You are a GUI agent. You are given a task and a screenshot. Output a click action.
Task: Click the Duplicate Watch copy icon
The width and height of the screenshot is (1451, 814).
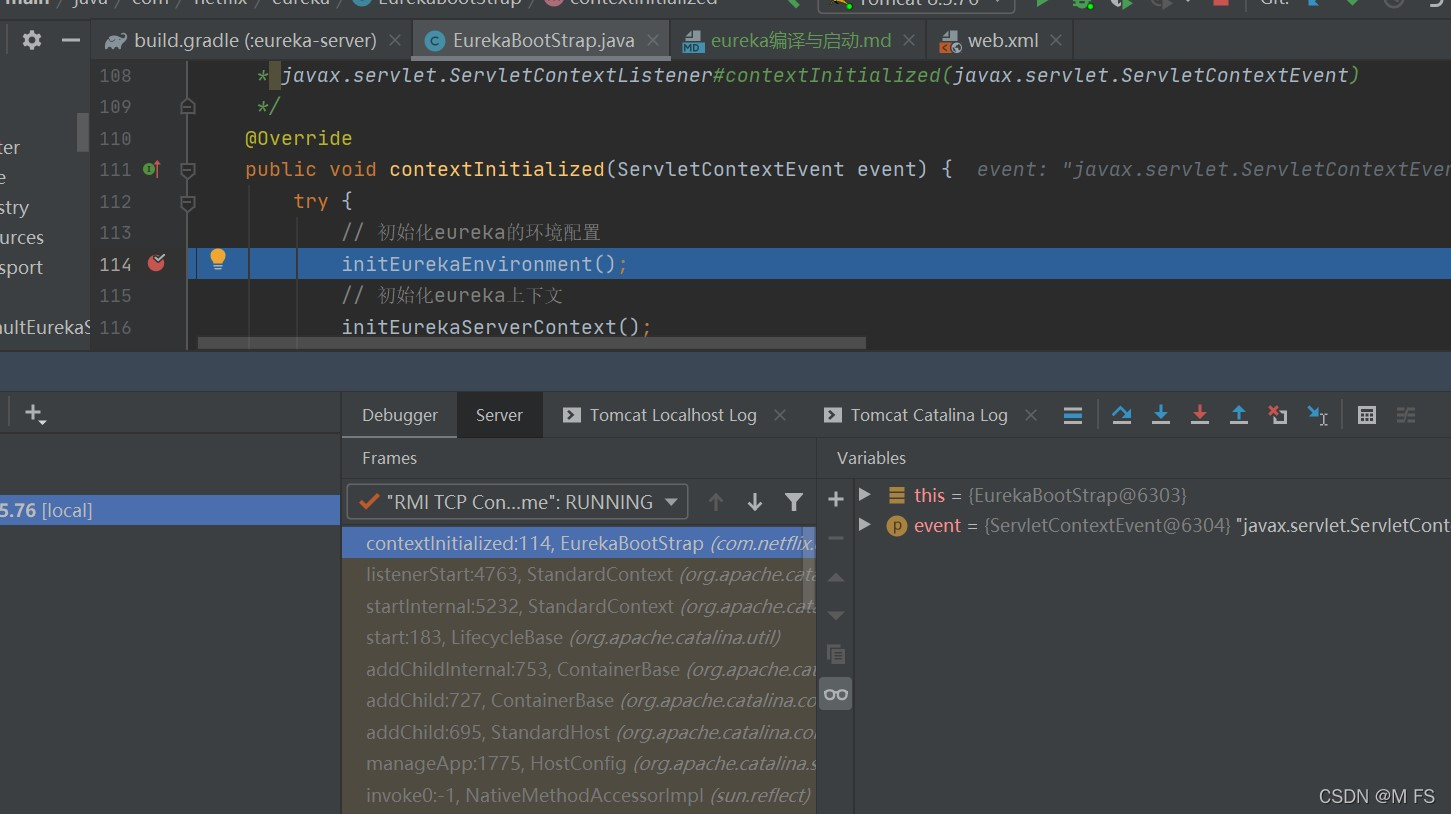tap(836, 655)
